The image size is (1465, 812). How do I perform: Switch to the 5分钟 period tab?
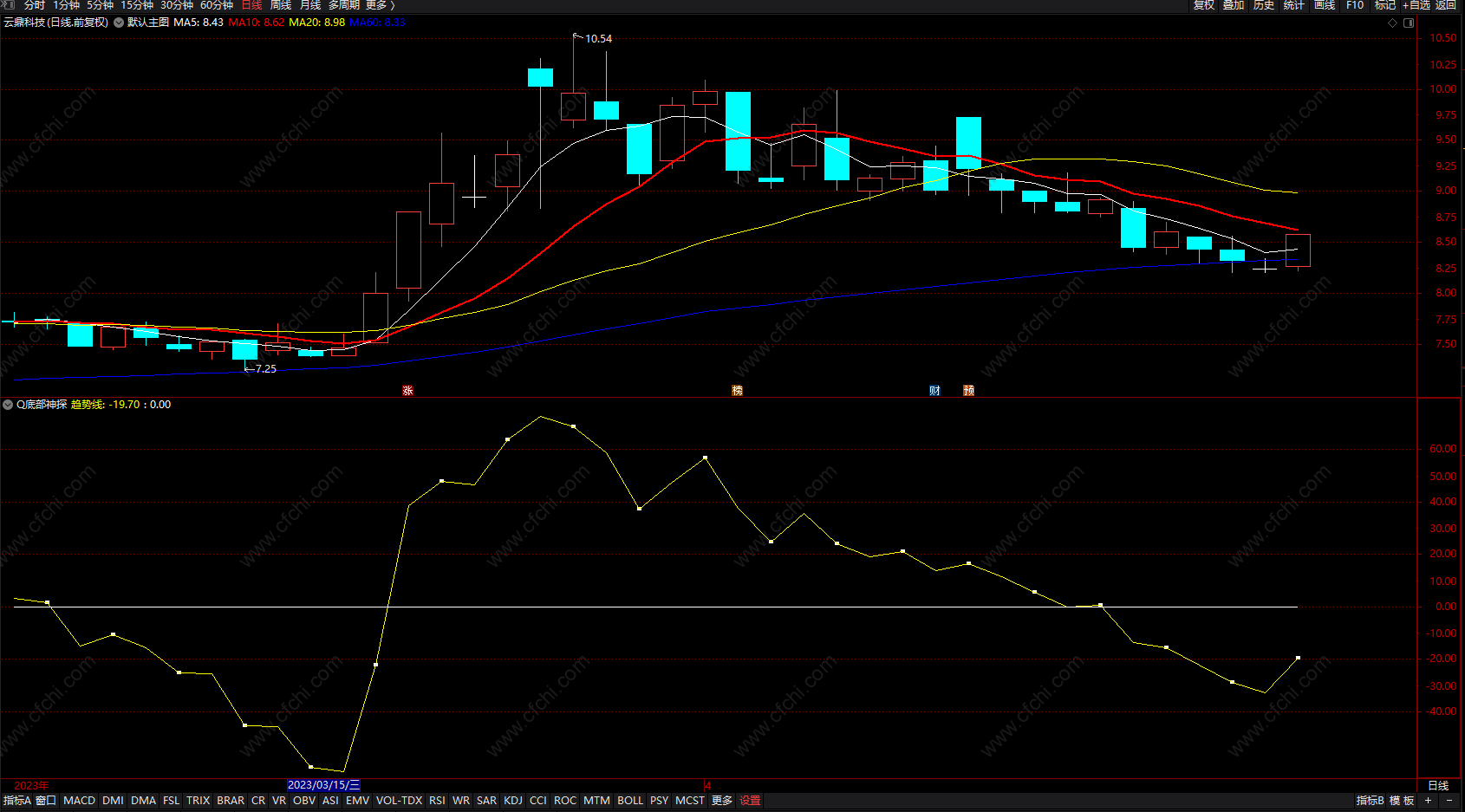tap(100, 5)
